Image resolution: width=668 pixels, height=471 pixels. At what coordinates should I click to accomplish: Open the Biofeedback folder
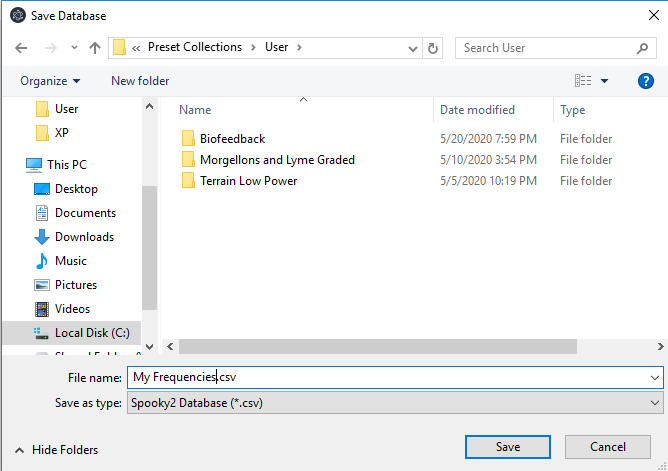(x=232, y=139)
